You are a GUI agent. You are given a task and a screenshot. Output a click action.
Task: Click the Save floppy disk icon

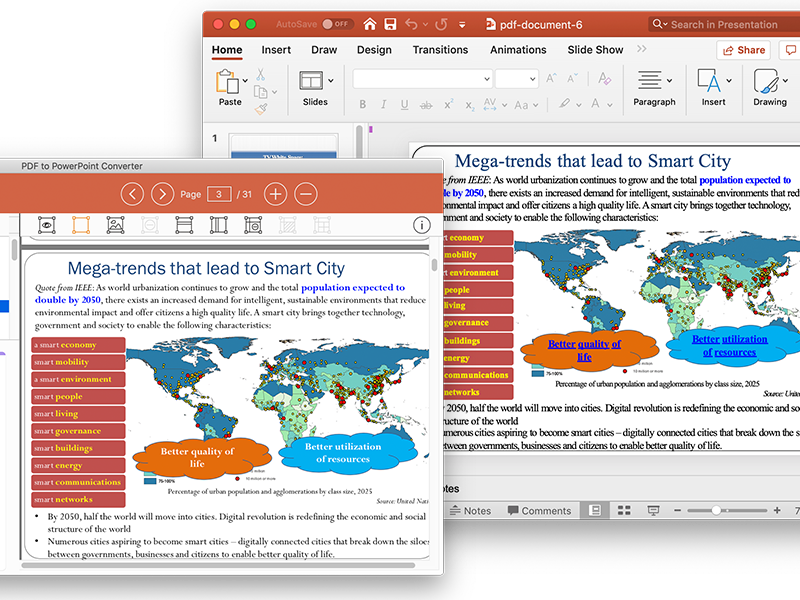(x=390, y=24)
